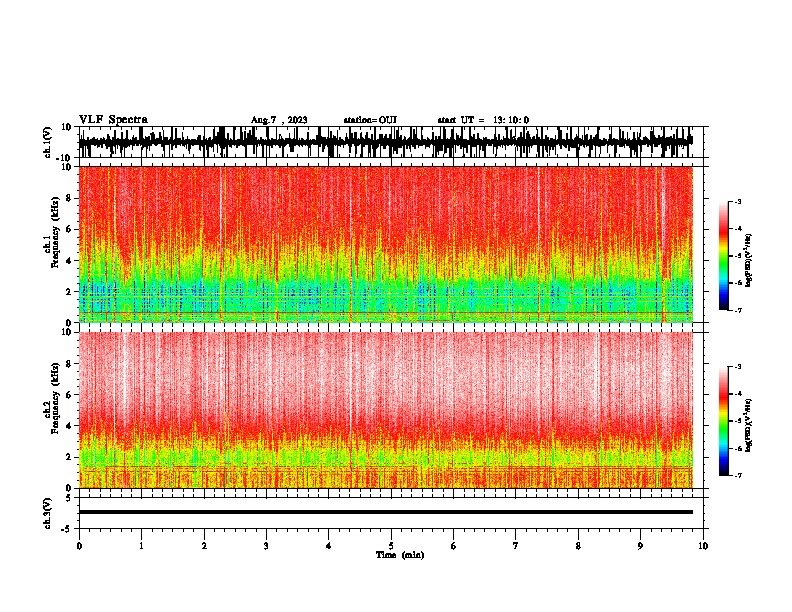Click the "4" kHz tick of ch.2 spectrogram
The image size is (792, 612).
tap(69, 426)
